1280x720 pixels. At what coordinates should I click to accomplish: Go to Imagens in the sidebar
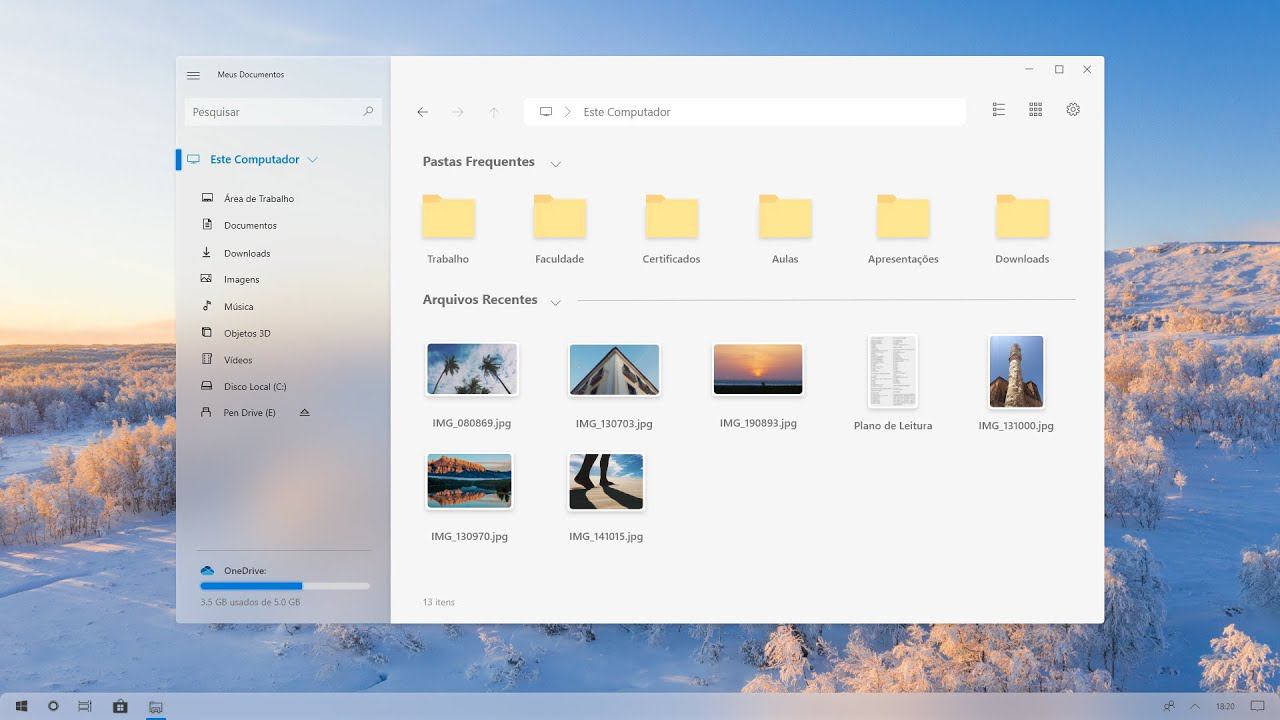coord(241,280)
